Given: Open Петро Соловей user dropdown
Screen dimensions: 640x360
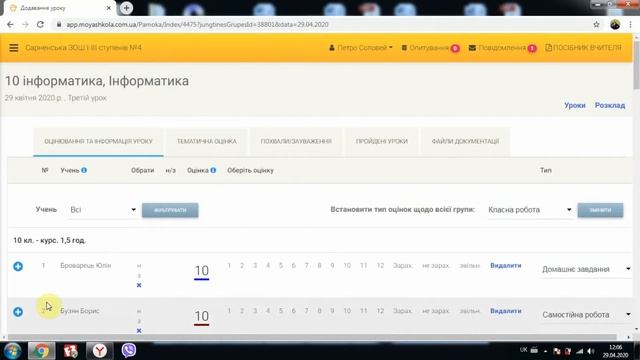Looking at the screenshot, I should tap(360, 48).
